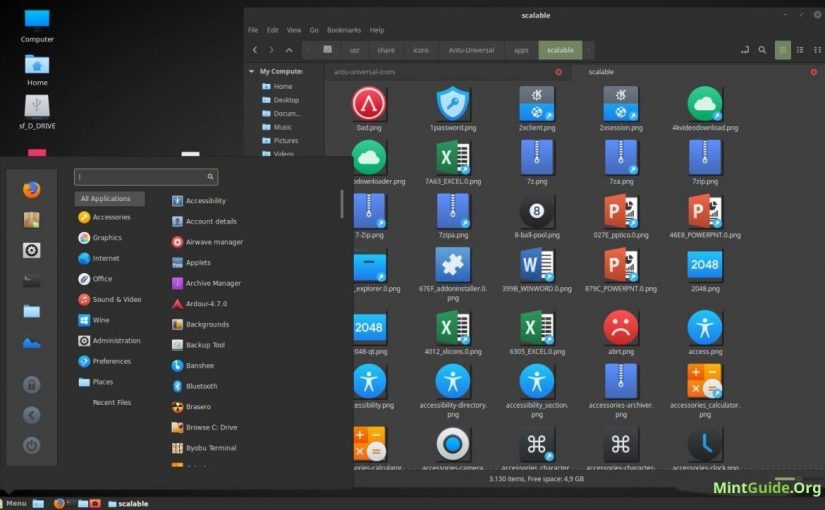Select the 8-ball-pool.png icon
This screenshot has height=510, width=825.
[537, 211]
